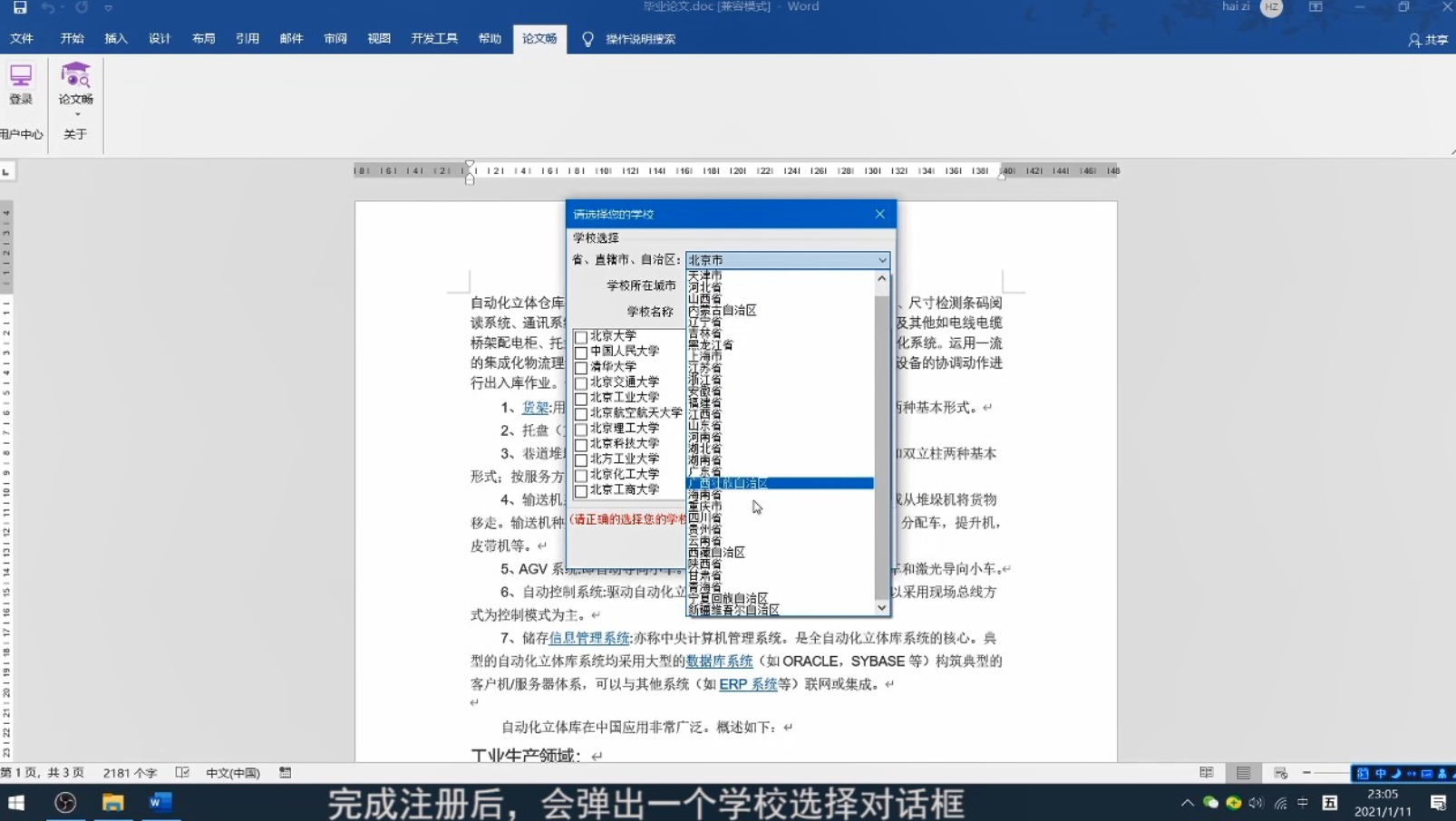Open Read Mode view from status bar
The width and height of the screenshot is (1456, 821).
1206,773
